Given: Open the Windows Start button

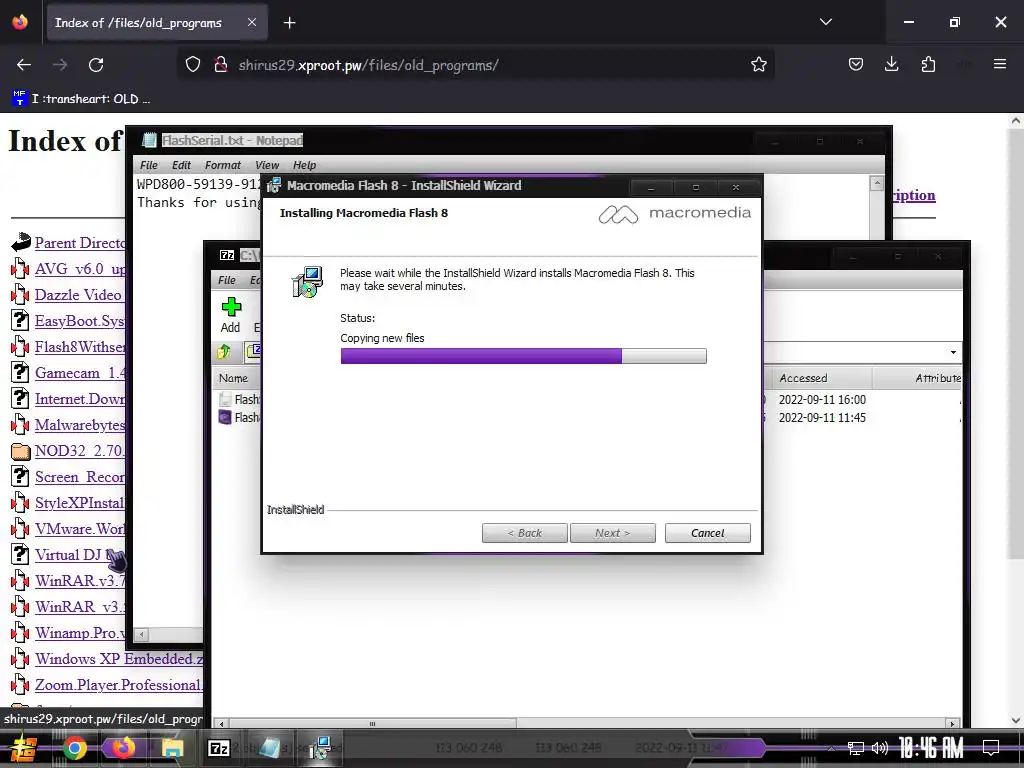Looking at the screenshot, I should tap(23, 748).
